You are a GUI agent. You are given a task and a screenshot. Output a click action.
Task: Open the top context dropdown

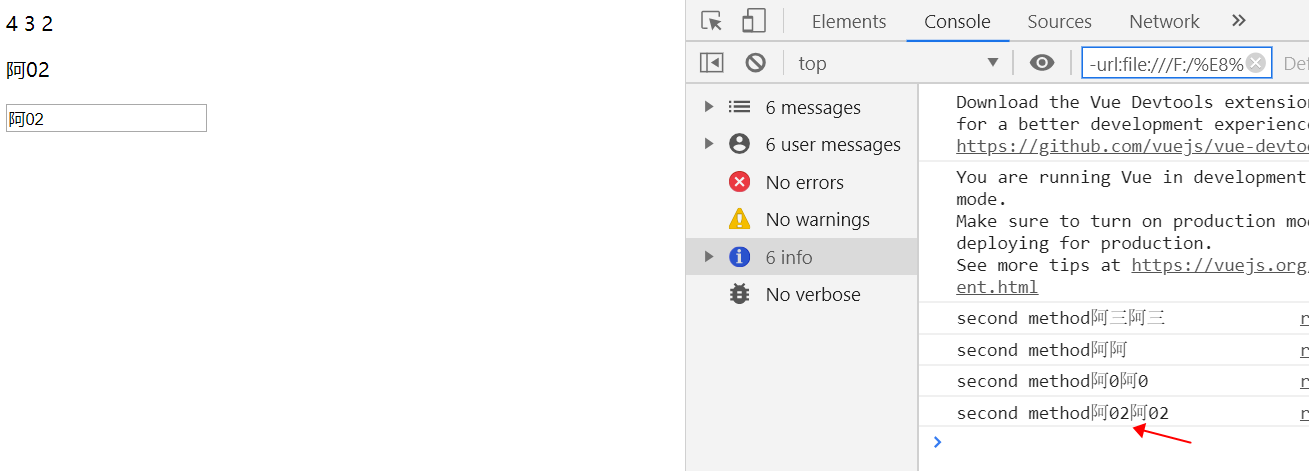coord(899,63)
